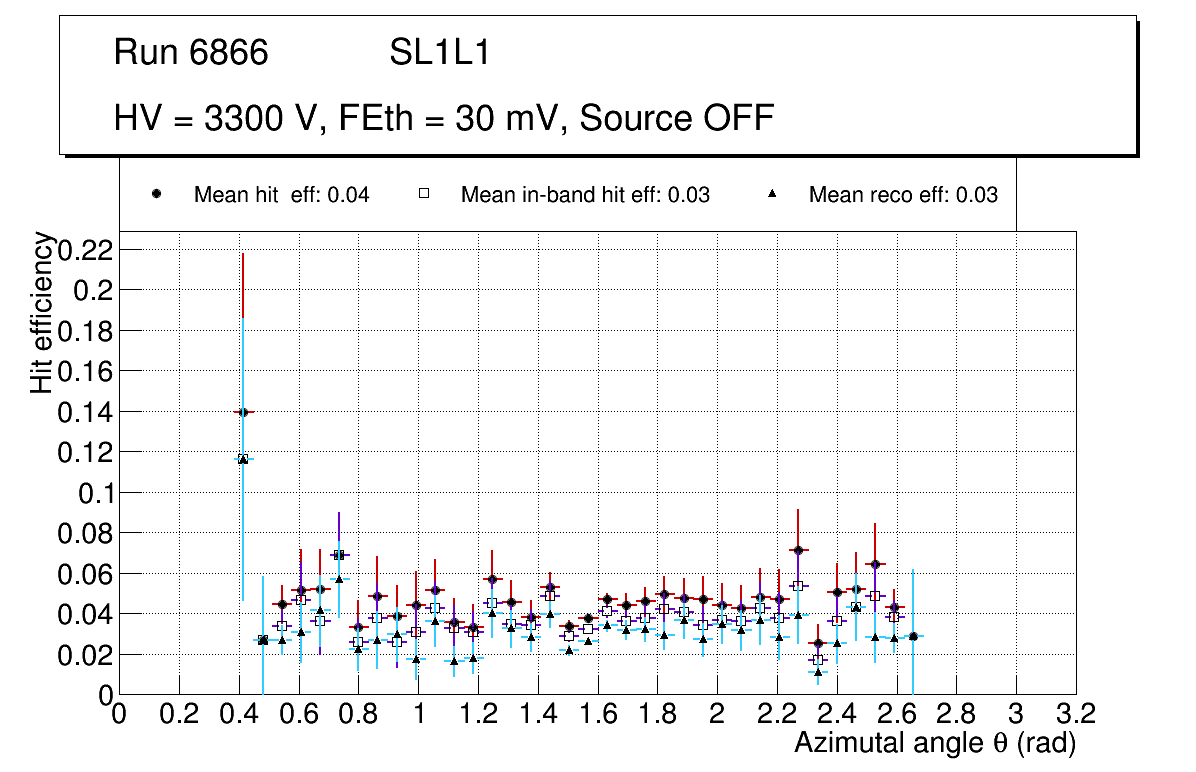Image resolution: width=1196 pixels, height=772 pixels.
Task: Click the filled circle legend marker
Action: (157, 195)
